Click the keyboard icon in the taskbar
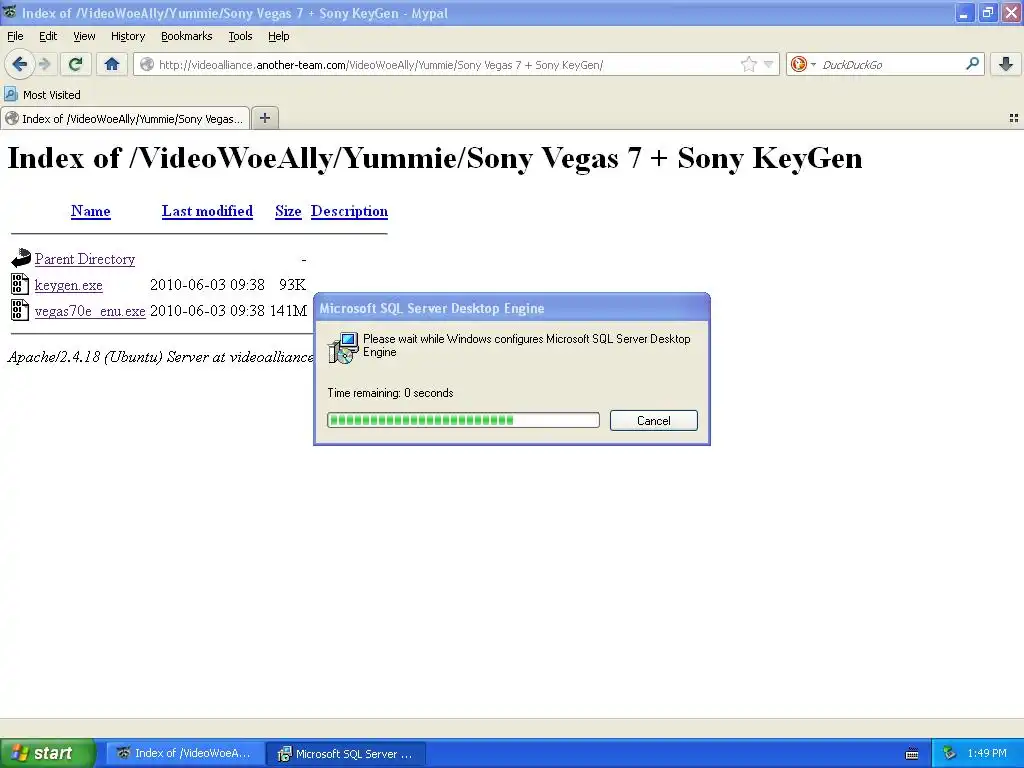This screenshot has height=768, width=1024. [x=912, y=754]
